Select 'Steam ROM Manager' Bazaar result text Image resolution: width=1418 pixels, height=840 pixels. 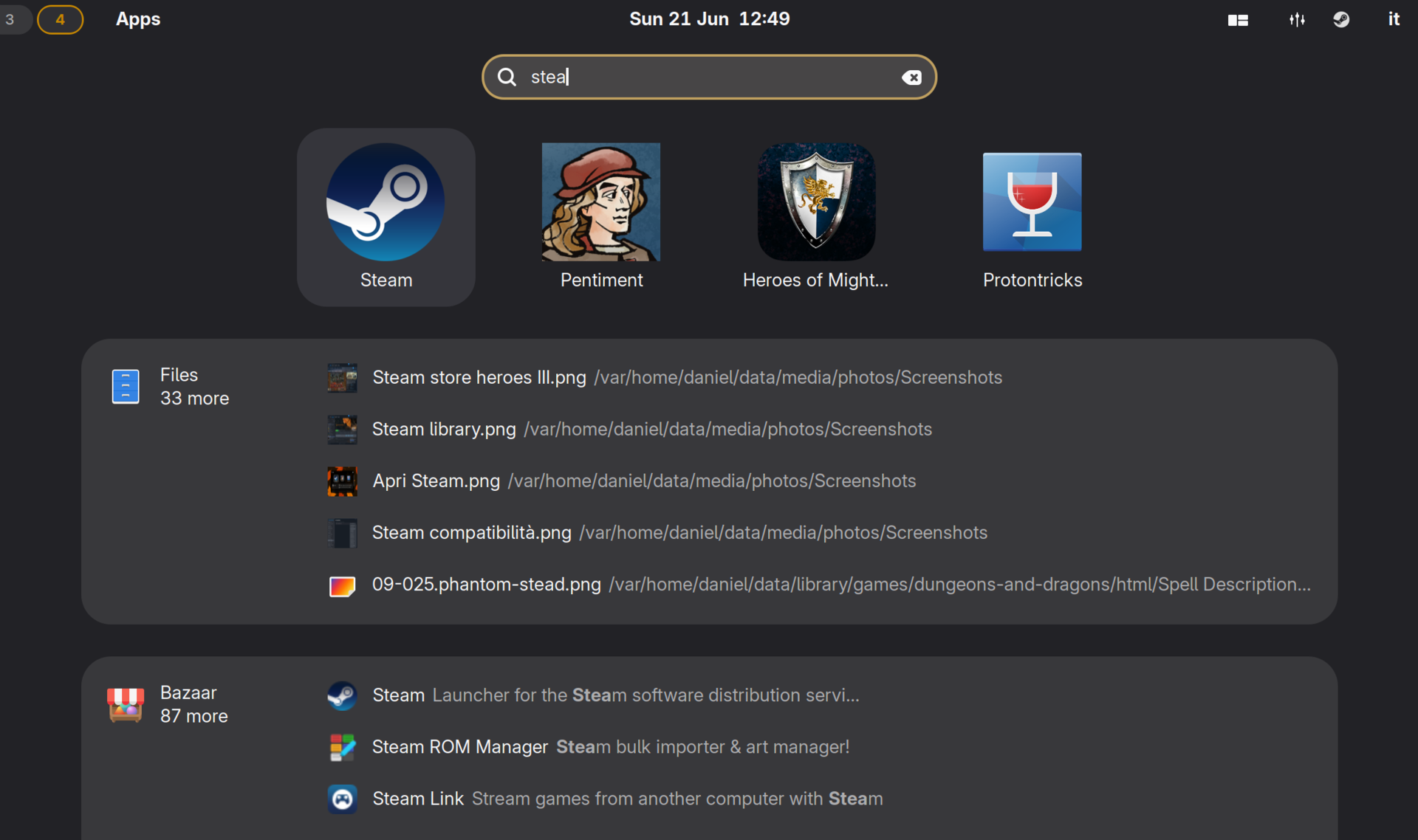[460, 747]
